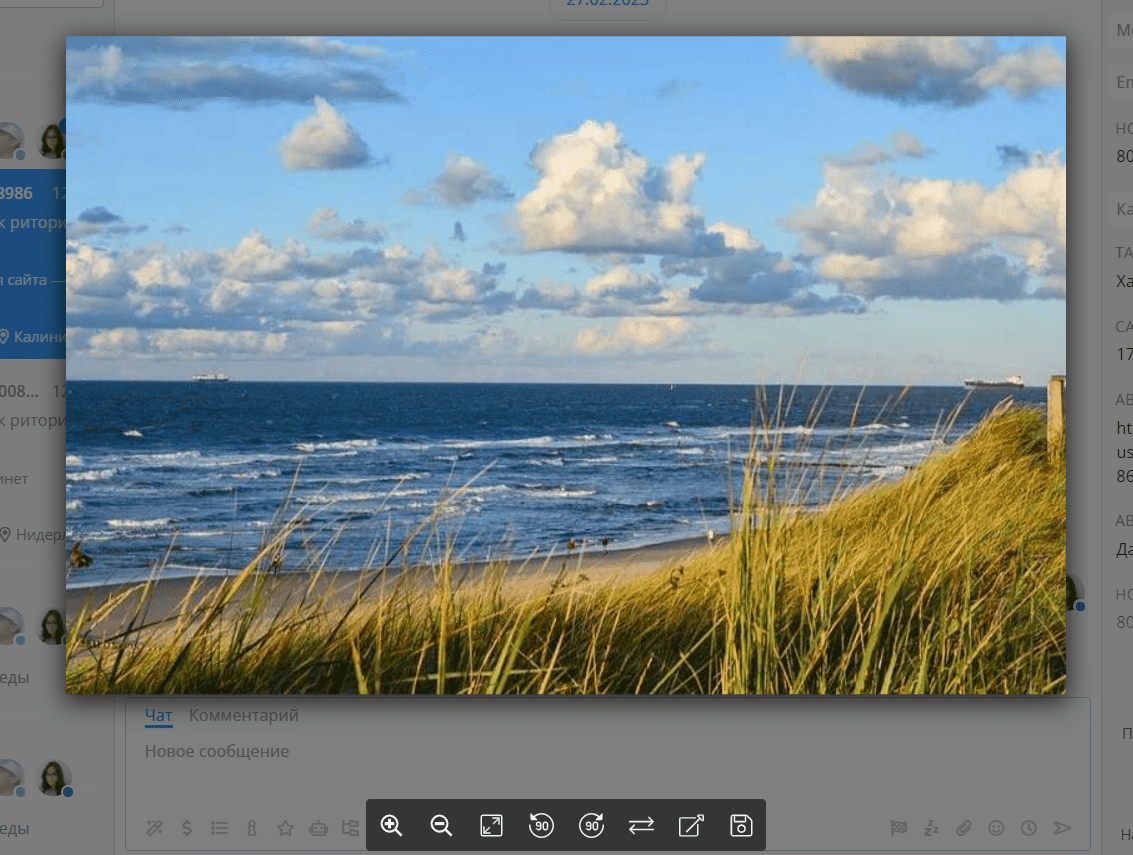Viewport: 1133px width, 855px height.
Task: Open the chatbot robot icon
Action: [318, 828]
